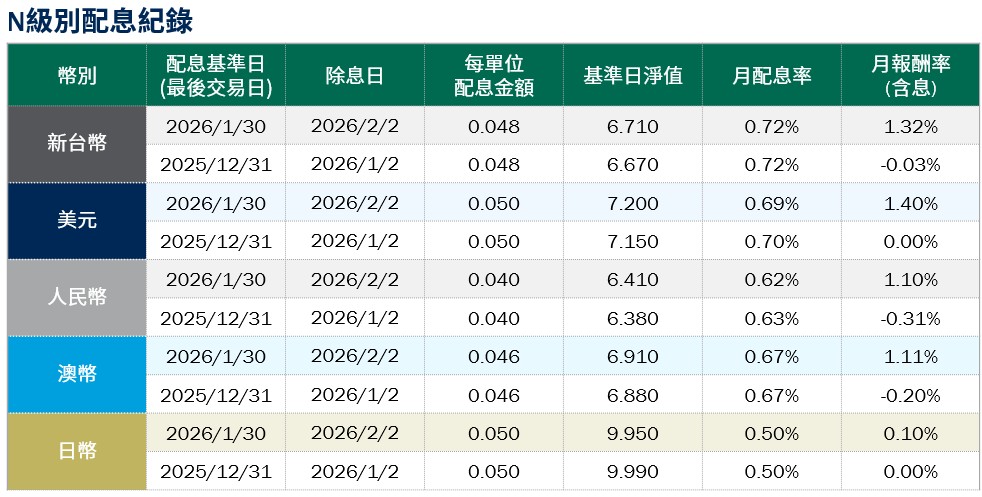Viewport: 982px width, 497px height.
Task: Click the 9.990 net value cell
Action: click(x=633, y=472)
